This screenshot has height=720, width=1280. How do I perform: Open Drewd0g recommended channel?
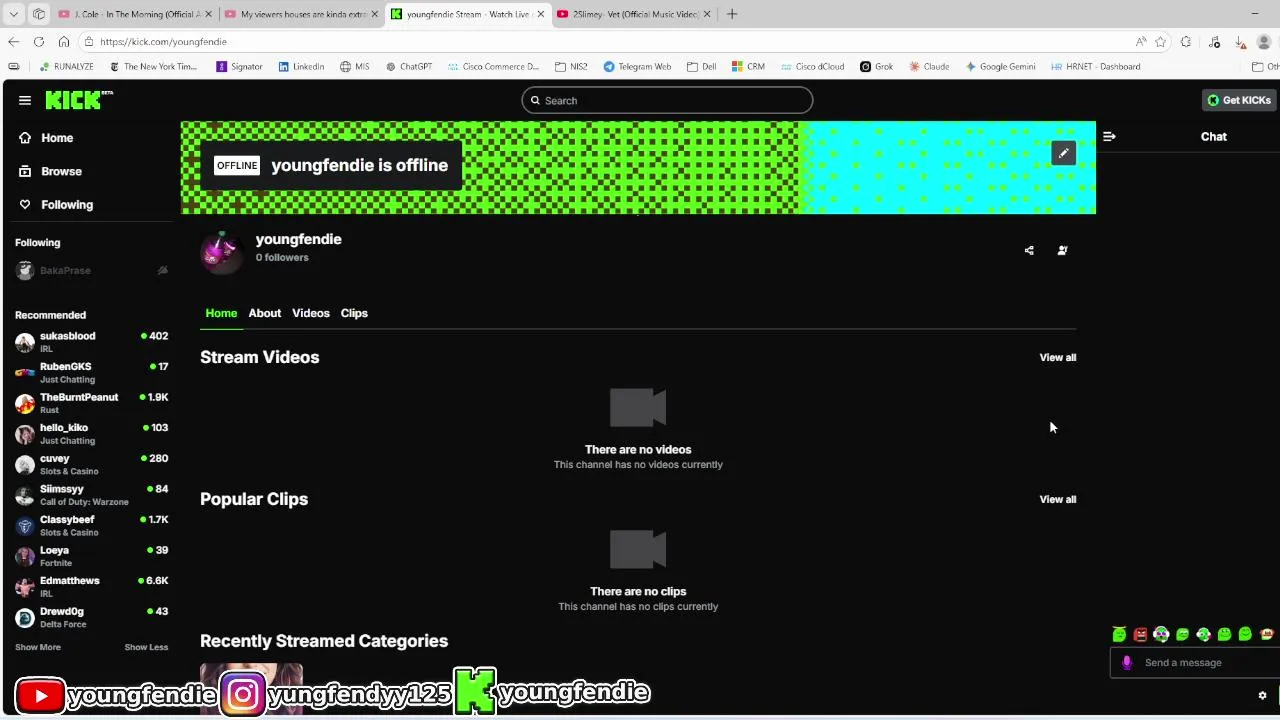[x=91, y=618]
